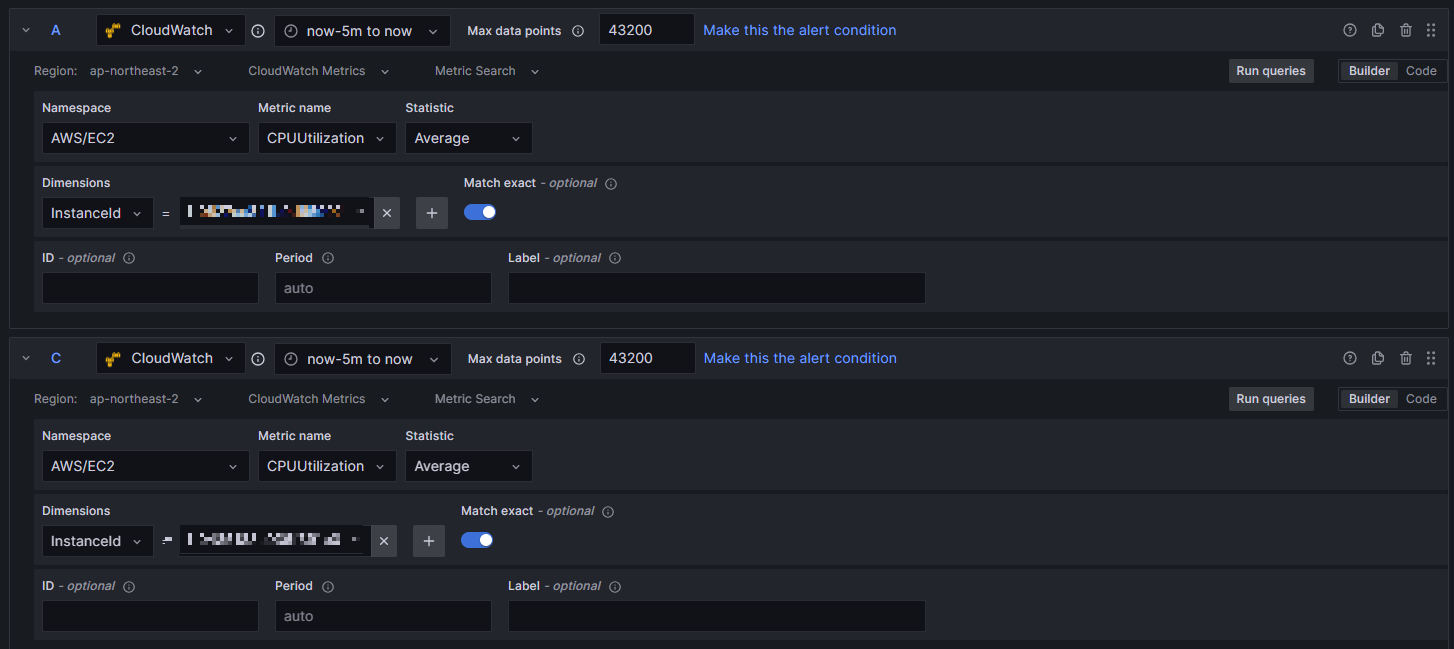The height and width of the screenshot is (649, 1454).
Task: Click Match exact info icon in query A
Action: point(611,184)
